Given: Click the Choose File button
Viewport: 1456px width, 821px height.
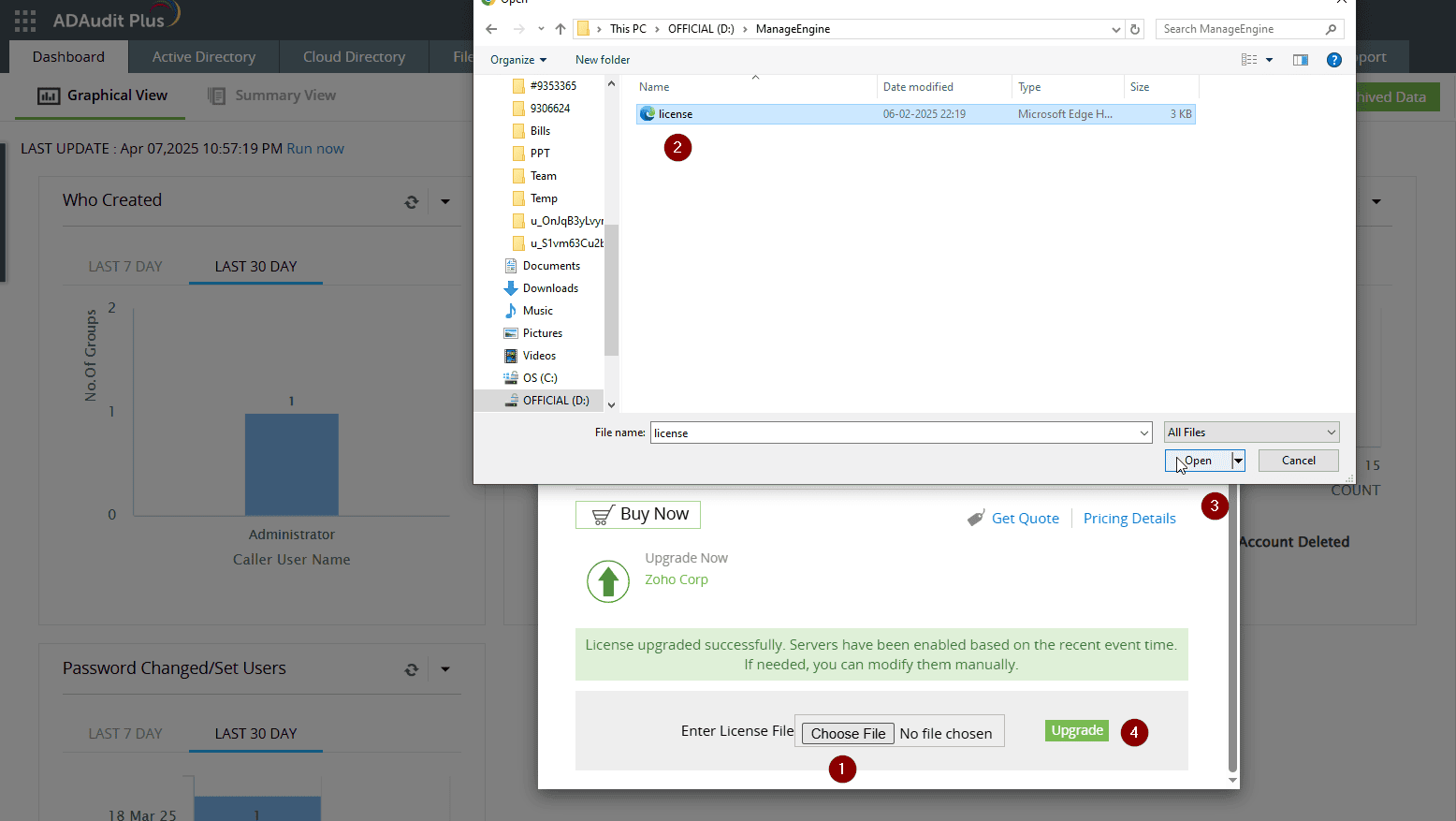Looking at the screenshot, I should click(848, 733).
